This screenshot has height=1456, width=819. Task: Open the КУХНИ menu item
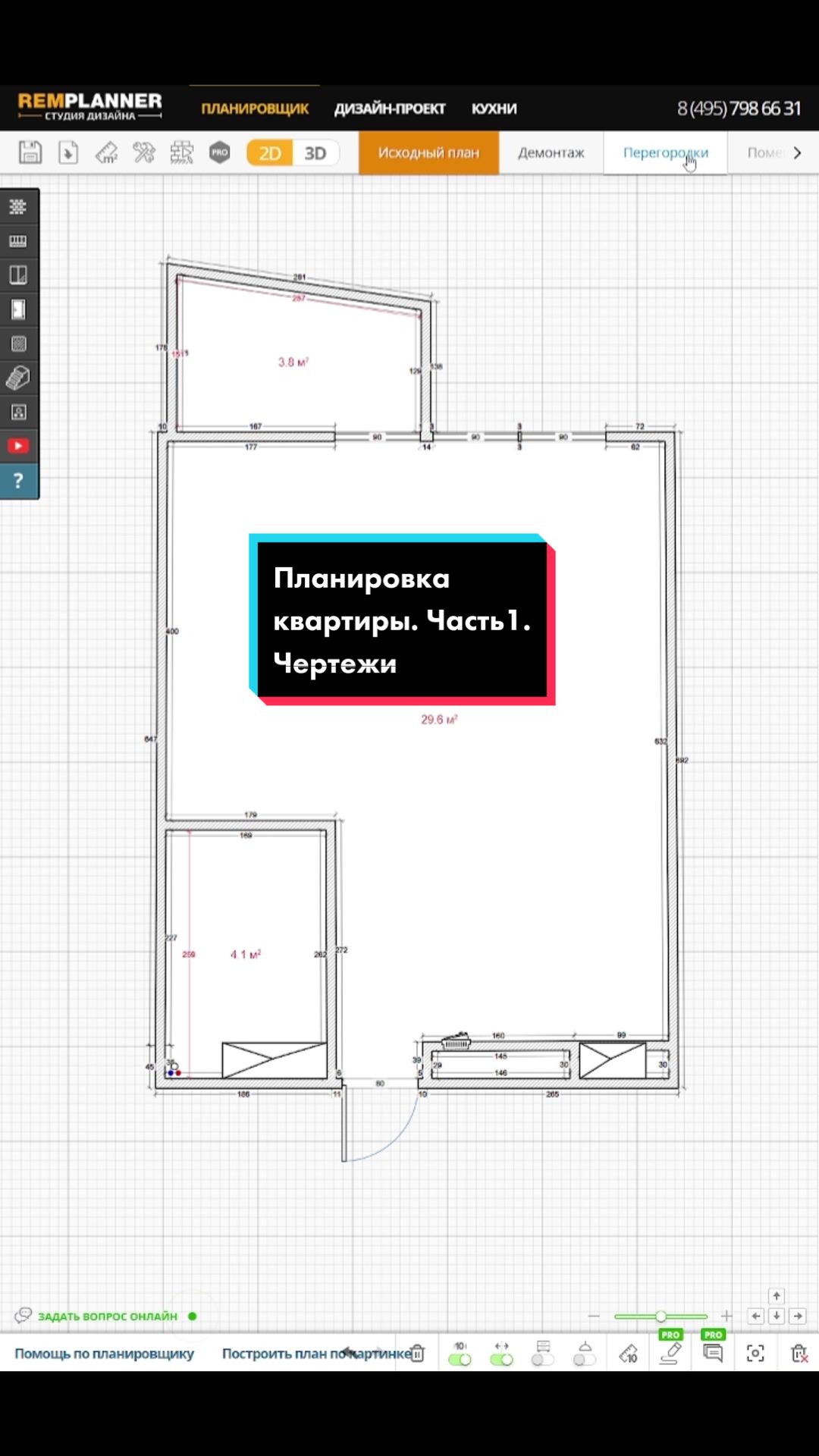coord(494,108)
